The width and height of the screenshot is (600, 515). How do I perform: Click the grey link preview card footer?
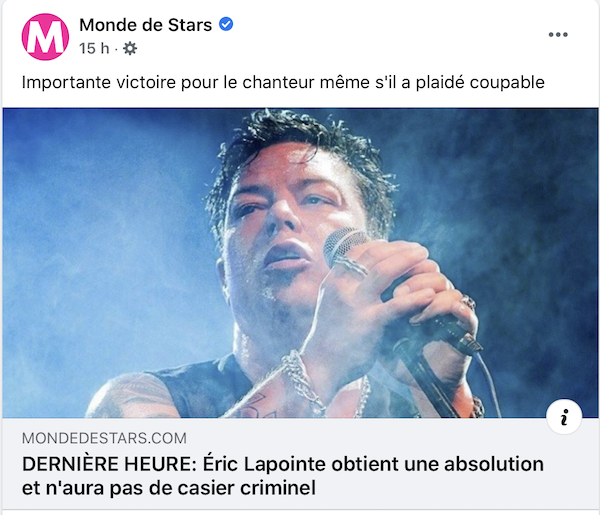[300, 464]
